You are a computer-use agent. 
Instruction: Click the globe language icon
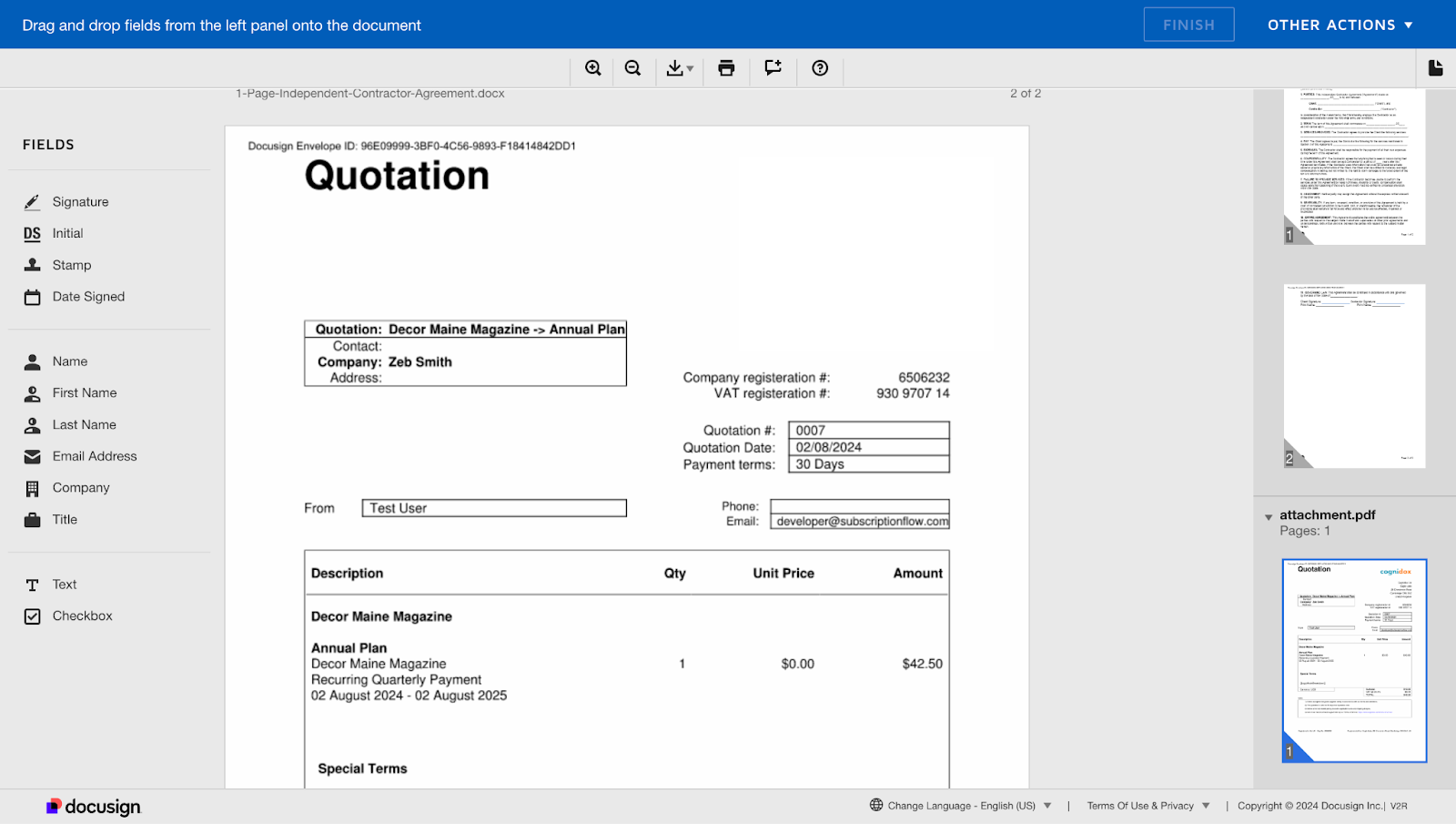[876, 805]
